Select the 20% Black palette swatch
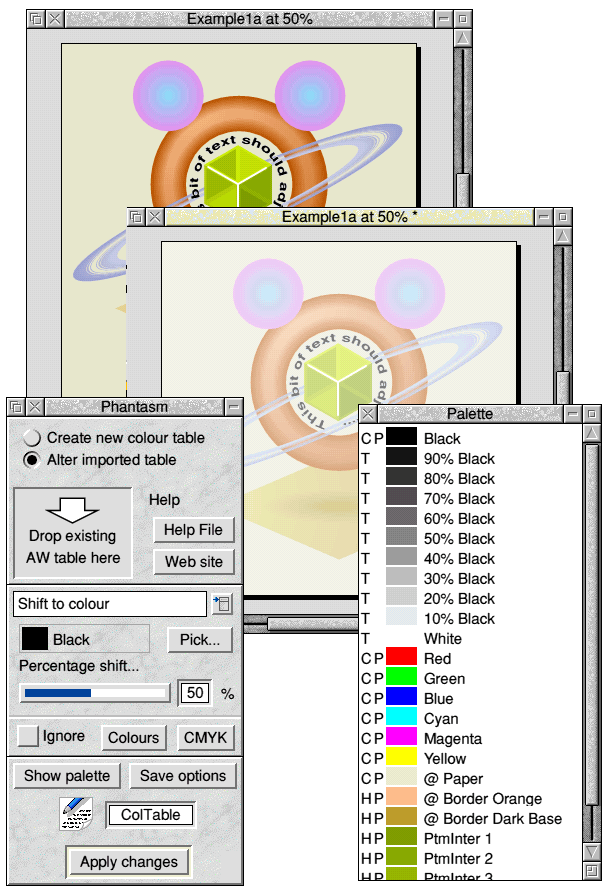 tap(402, 597)
